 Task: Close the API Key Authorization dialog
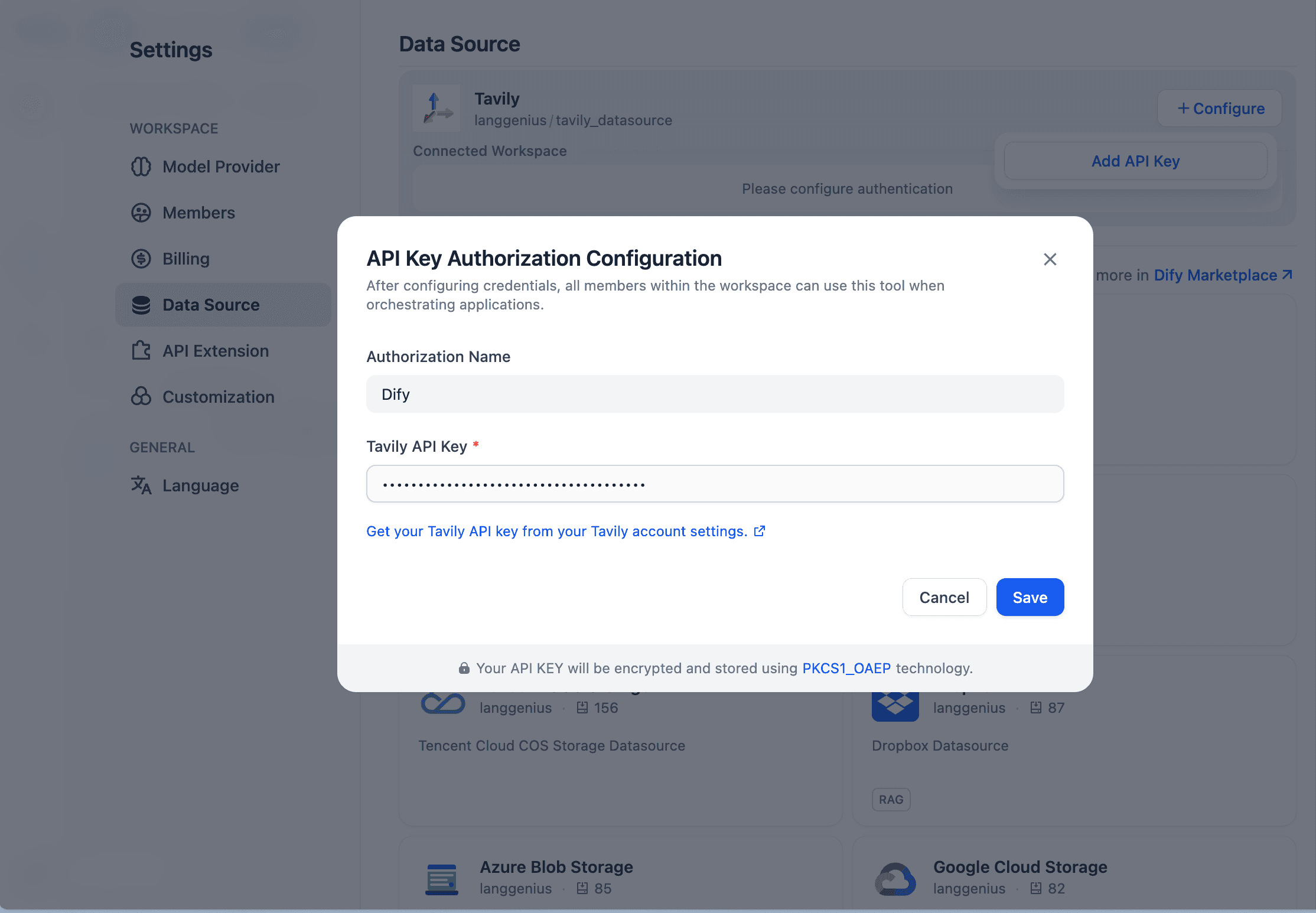(x=1050, y=259)
